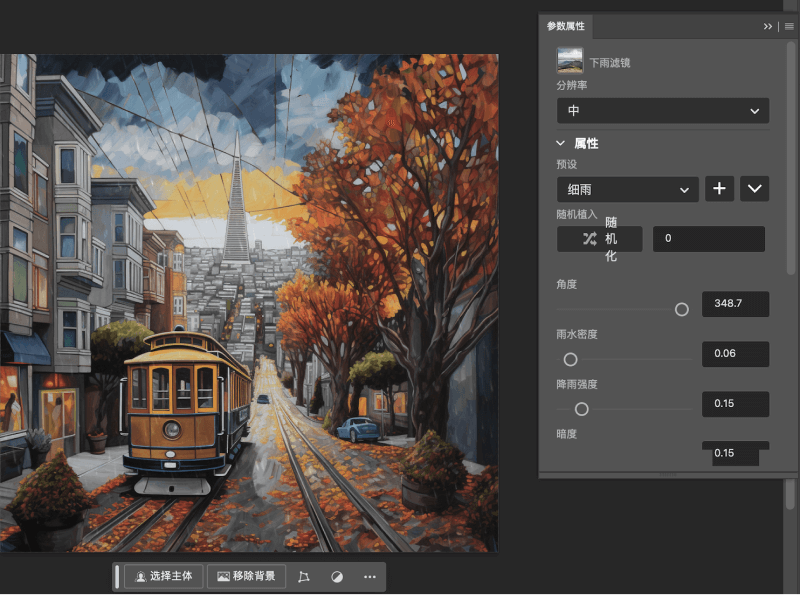
Task: Open the 预设 dropdown showing 细雨
Action: point(627,189)
